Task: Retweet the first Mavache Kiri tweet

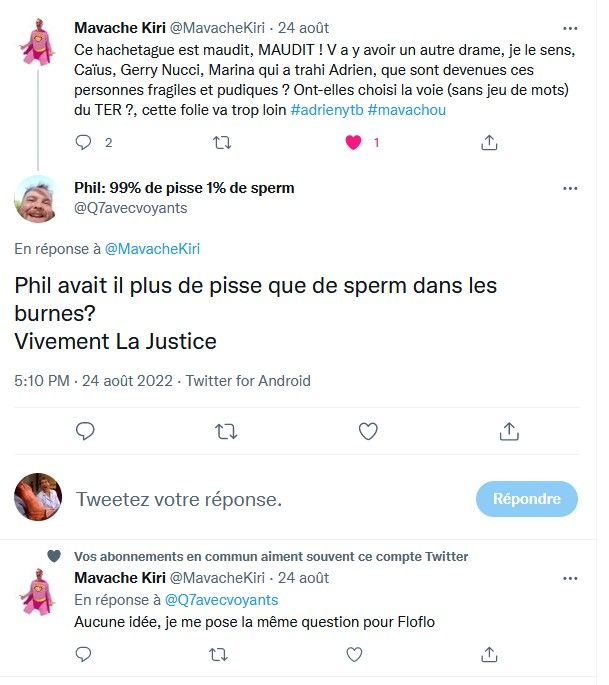Action: (222, 143)
